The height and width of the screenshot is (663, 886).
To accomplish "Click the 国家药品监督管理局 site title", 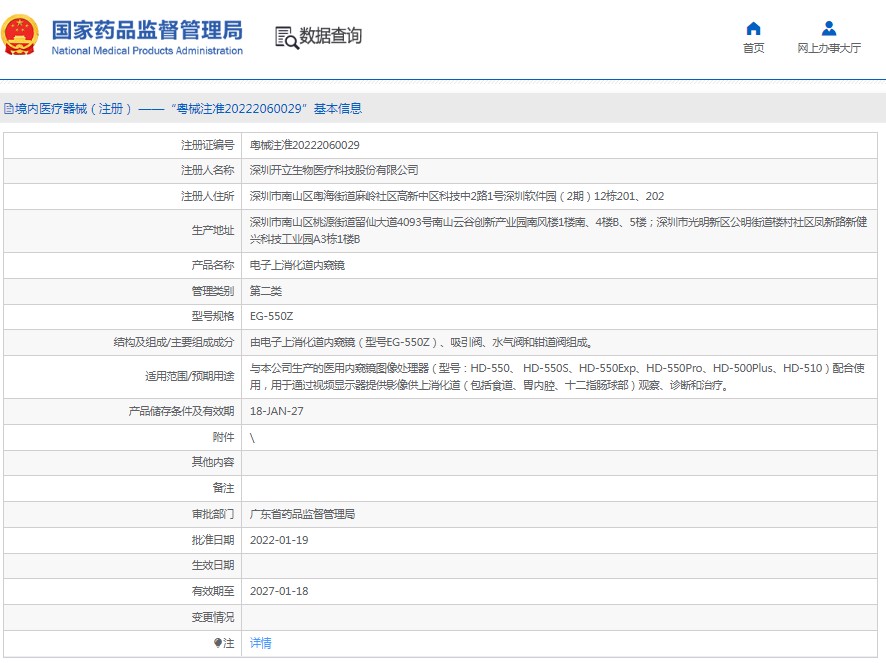I will click(147, 28).
